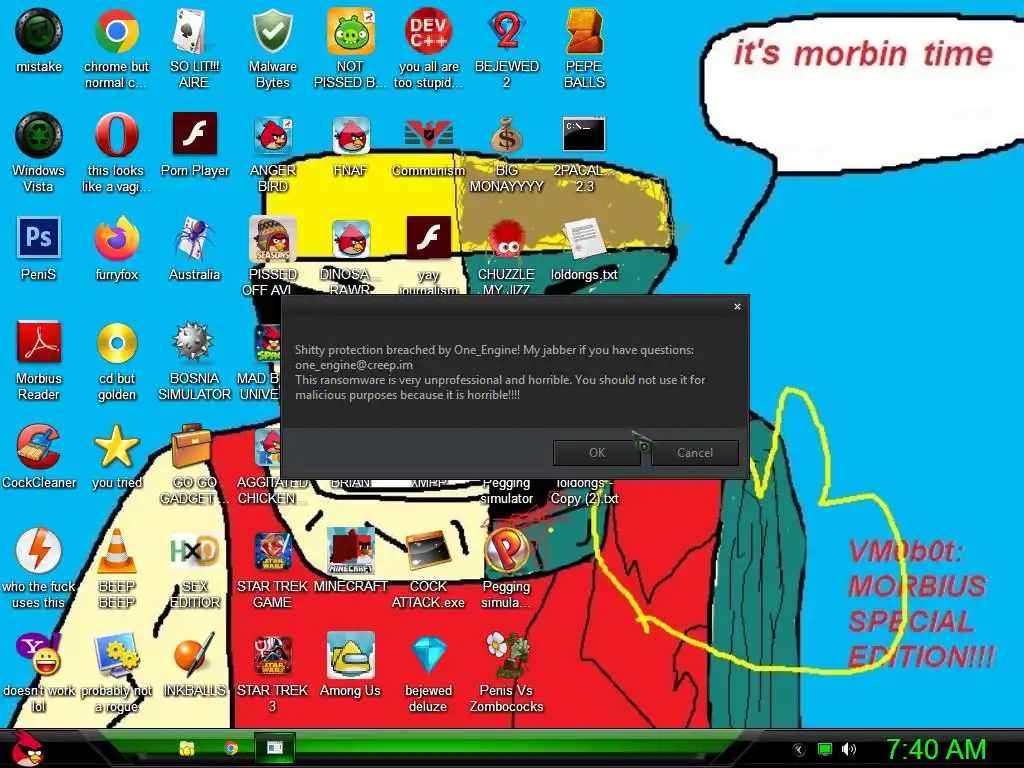Open the 'yay journalism' Flash icon

coord(428,238)
